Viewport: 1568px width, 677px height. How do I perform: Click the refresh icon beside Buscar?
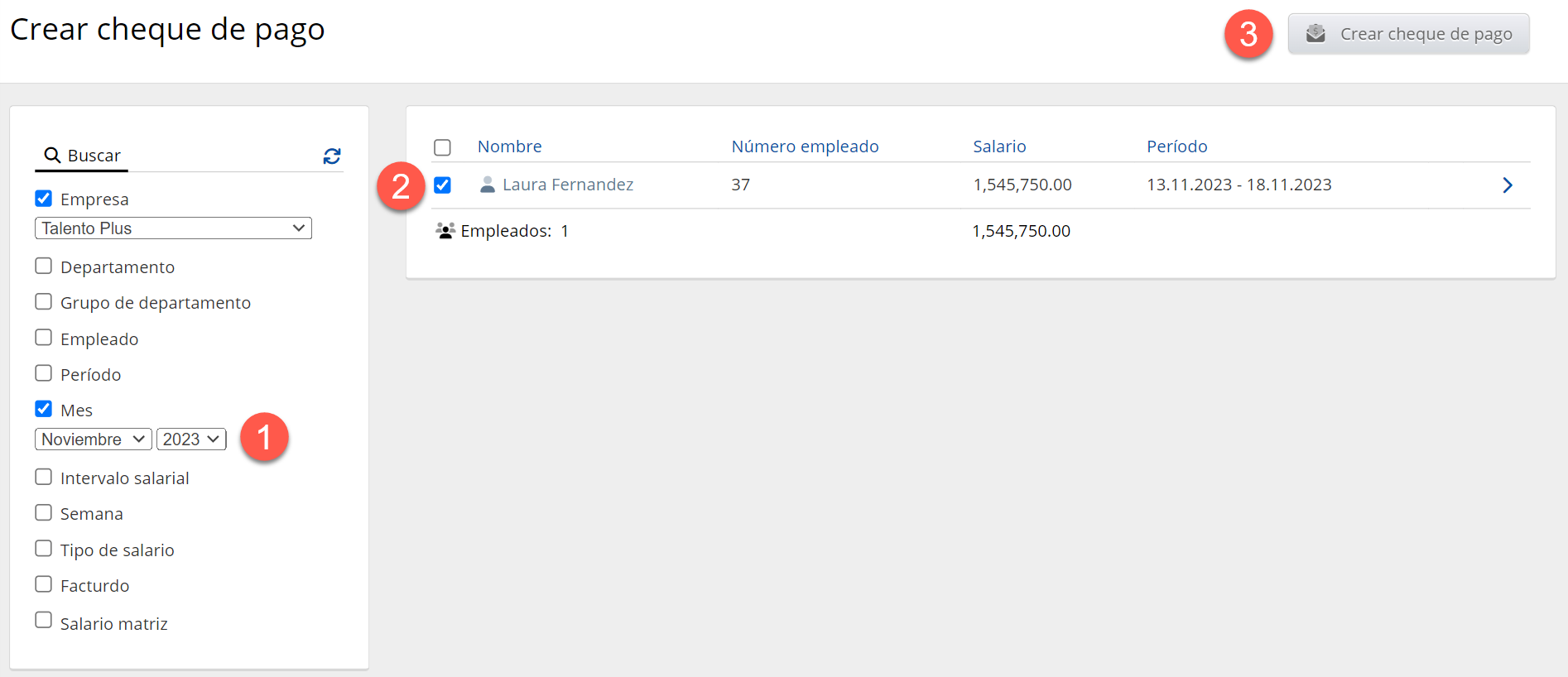pos(332,156)
